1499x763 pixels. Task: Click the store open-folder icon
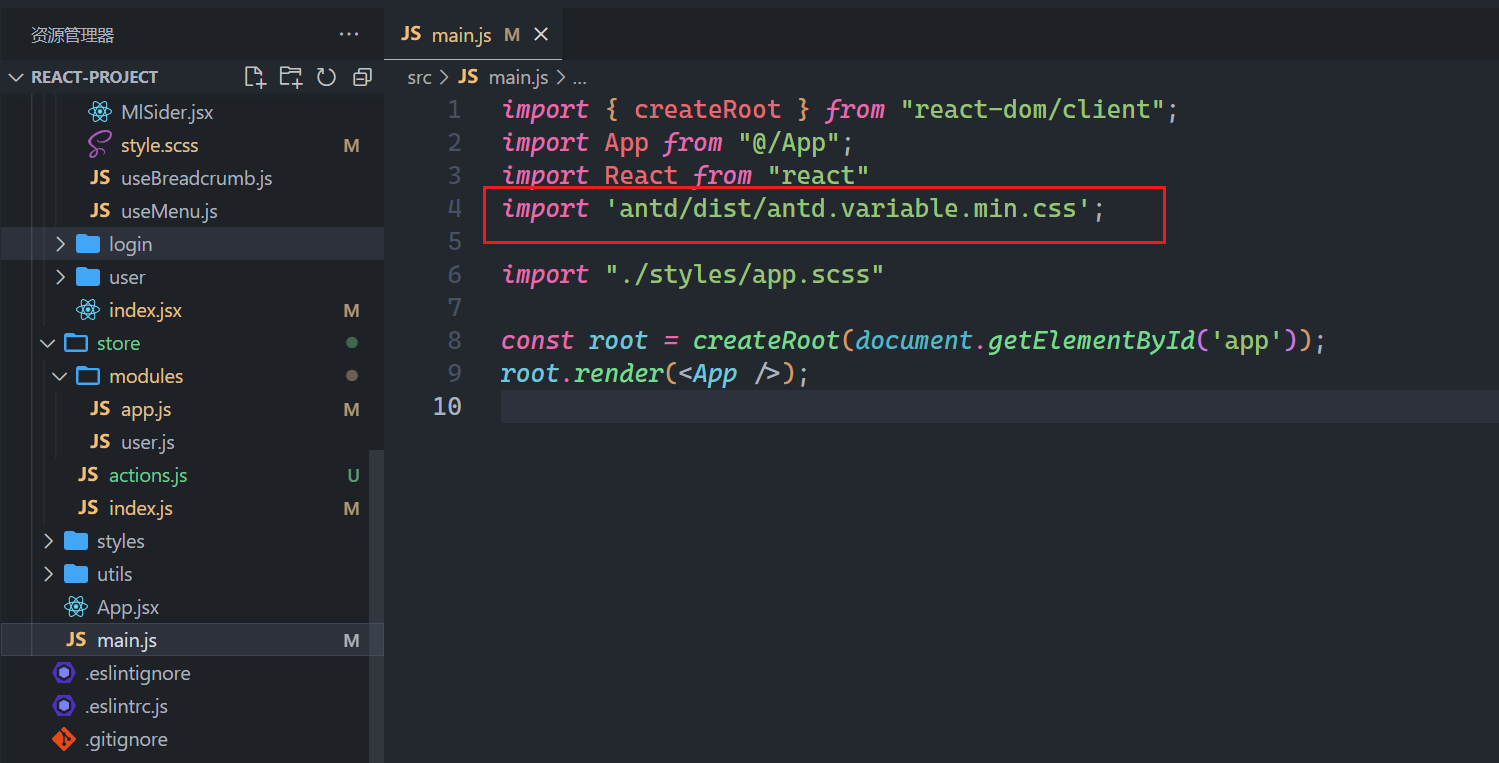point(76,343)
